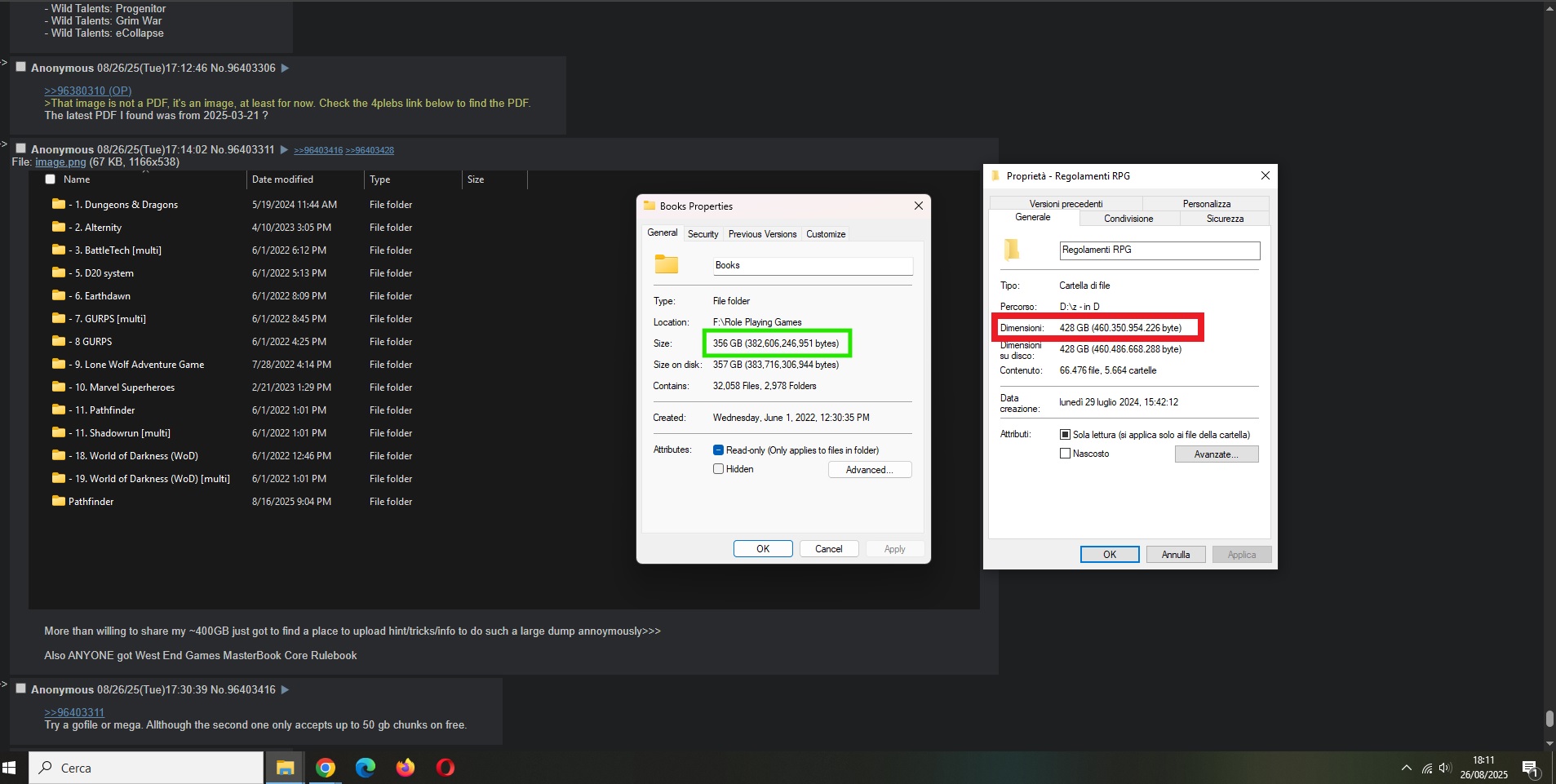This screenshot has height=784, width=1556.
Task: Switch to the 'Versioni precedenti' tab
Action: point(1066,204)
